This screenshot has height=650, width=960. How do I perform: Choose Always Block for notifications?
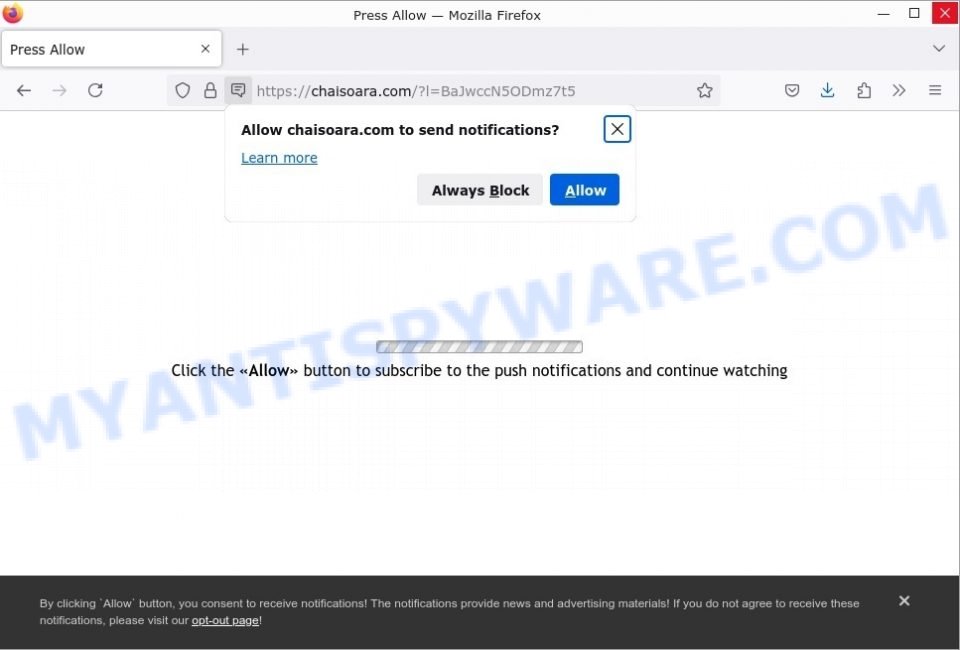point(480,190)
